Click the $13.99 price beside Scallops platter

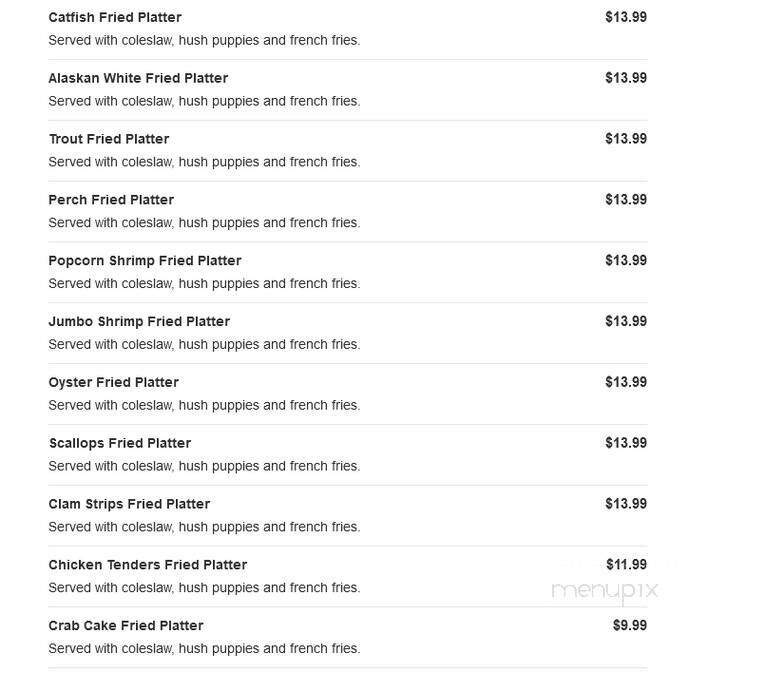pyautogui.click(x=626, y=443)
